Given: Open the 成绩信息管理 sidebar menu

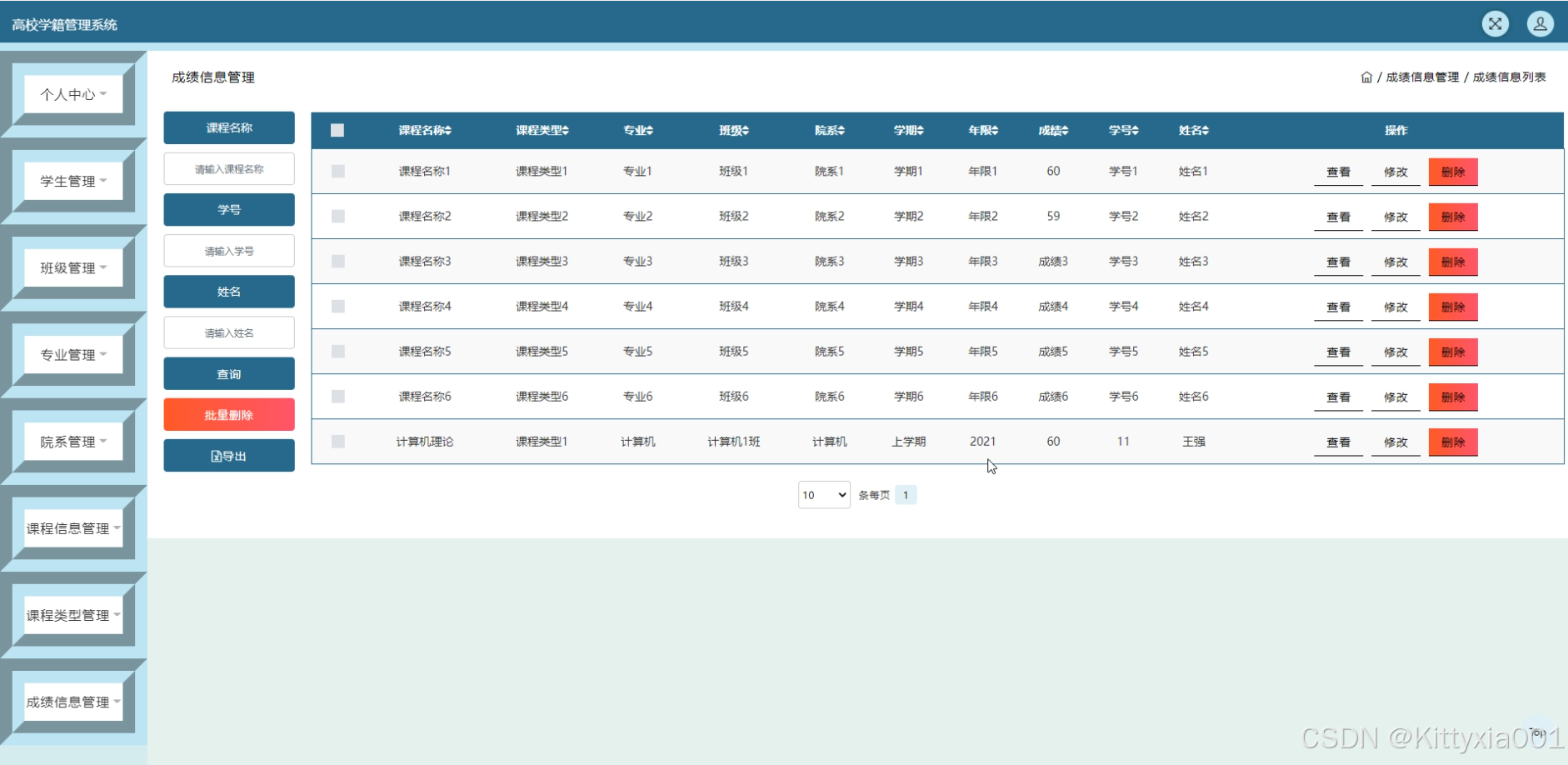Looking at the screenshot, I should (73, 702).
